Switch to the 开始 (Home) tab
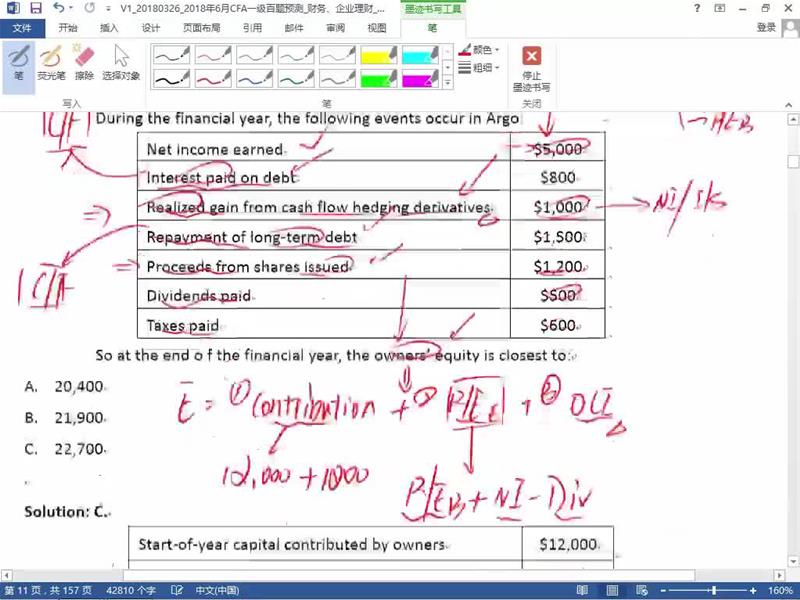This screenshot has height=600, width=800. 68,28
